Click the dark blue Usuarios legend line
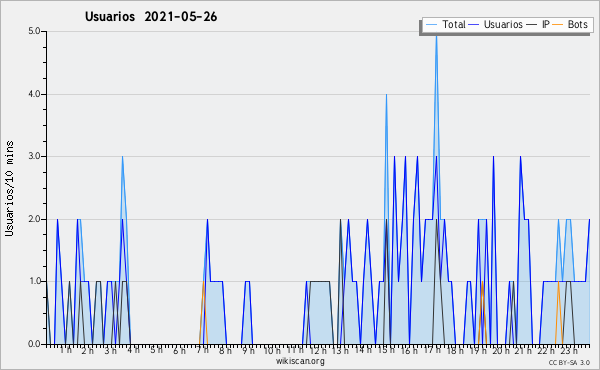 pos(474,25)
